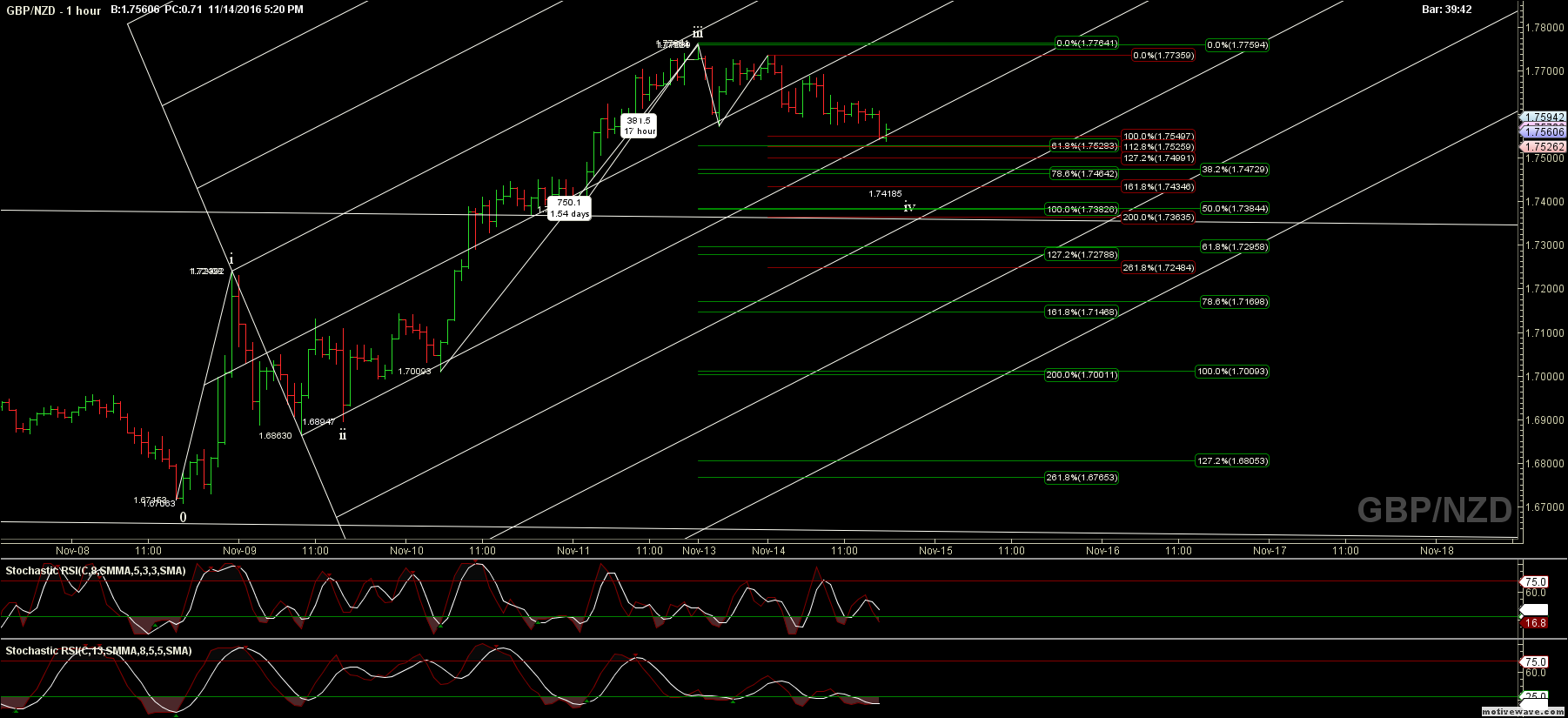
Task: Click the red 161.8%(1.74346) label
Action: click(1158, 187)
